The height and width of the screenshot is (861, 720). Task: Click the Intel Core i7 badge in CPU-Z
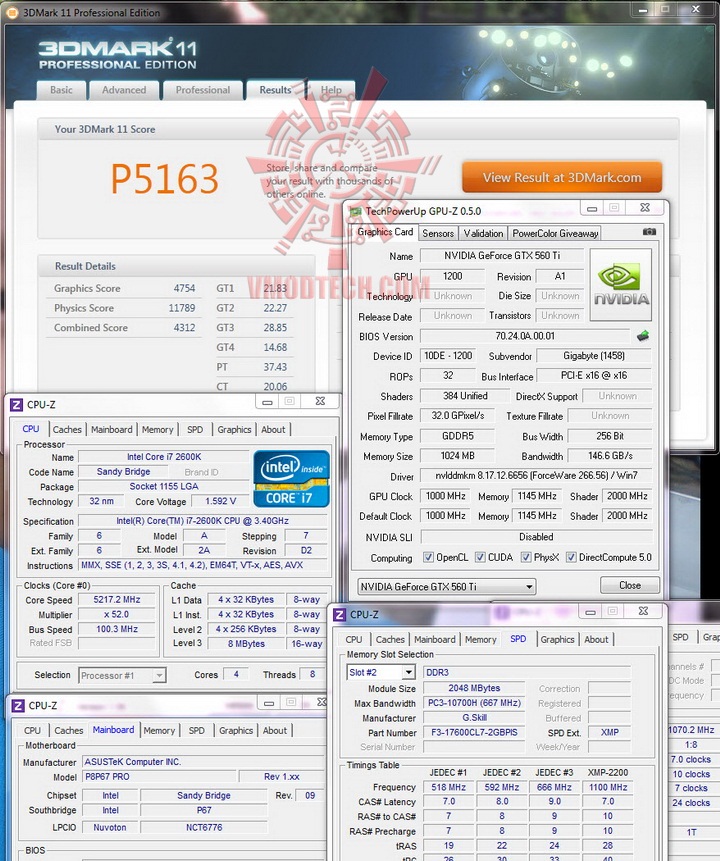click(291, 478)
